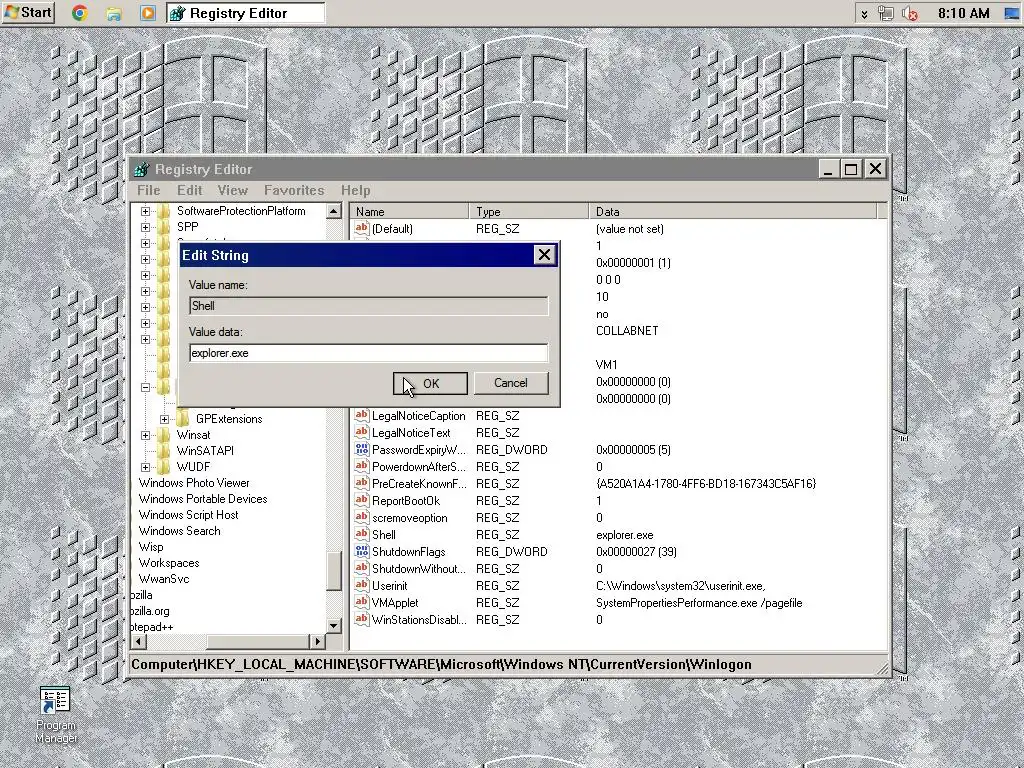Click ReportBootOk string icon
The width and height of the screenshot is (1024, 768).
(362, 500)
